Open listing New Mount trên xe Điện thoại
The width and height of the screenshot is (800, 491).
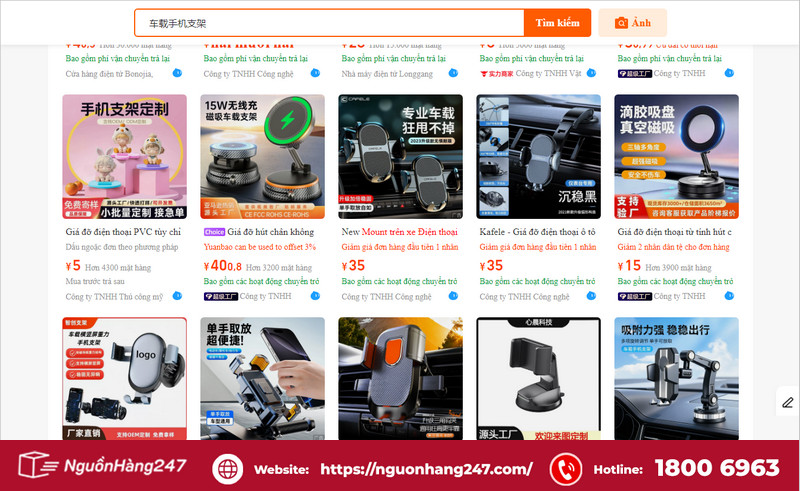(399, 232)
